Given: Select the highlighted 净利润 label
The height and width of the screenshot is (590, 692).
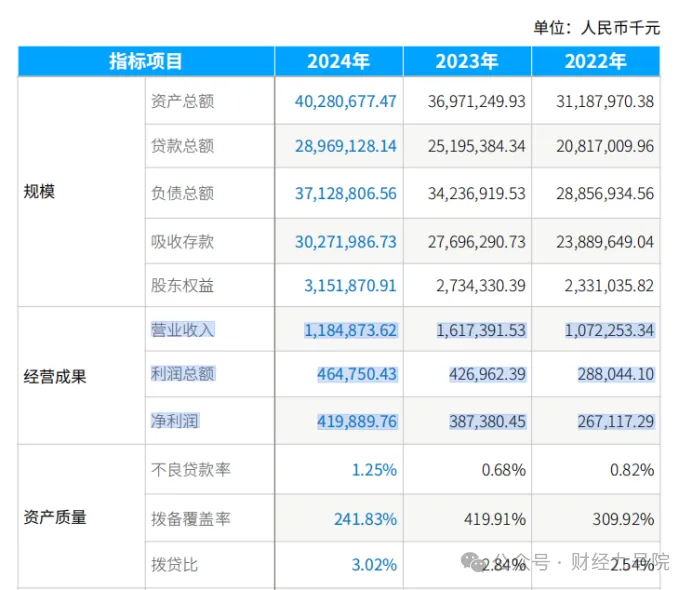Looking at the screenshot, I should tap(175, 421).
